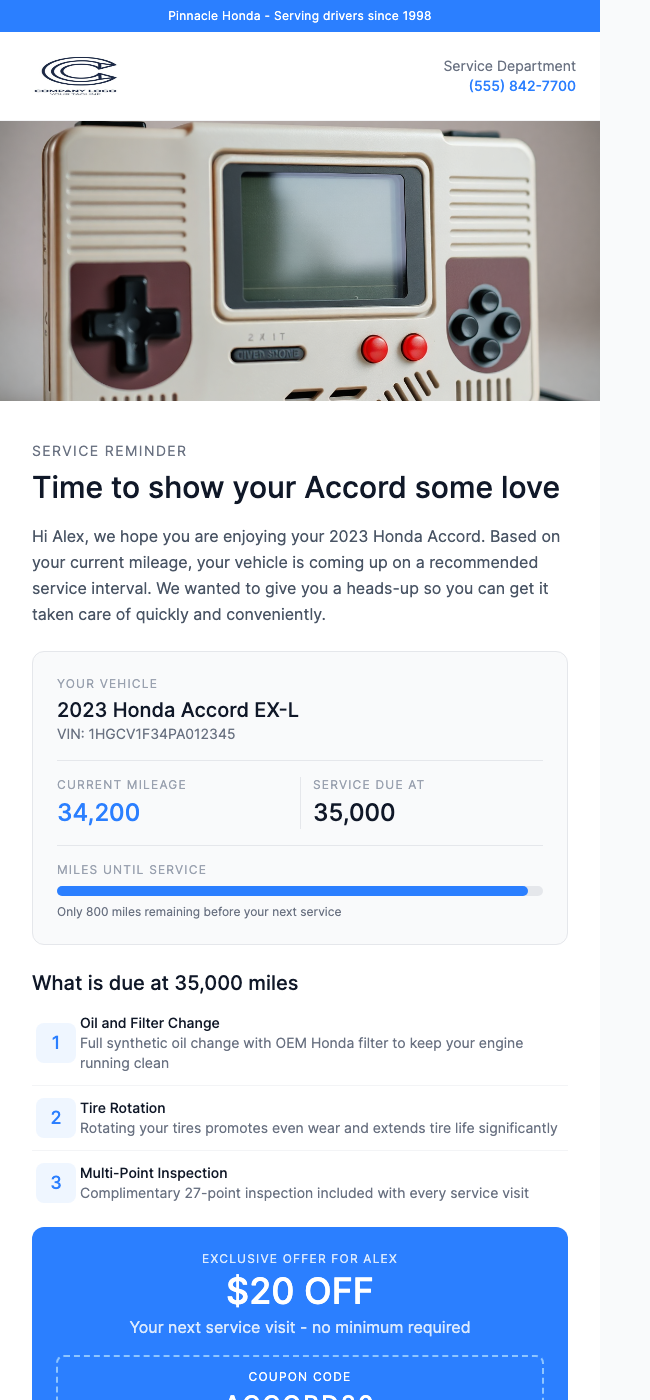650x1400 pixels.
Task: Click the VIN number text
Action: (147, 734)
